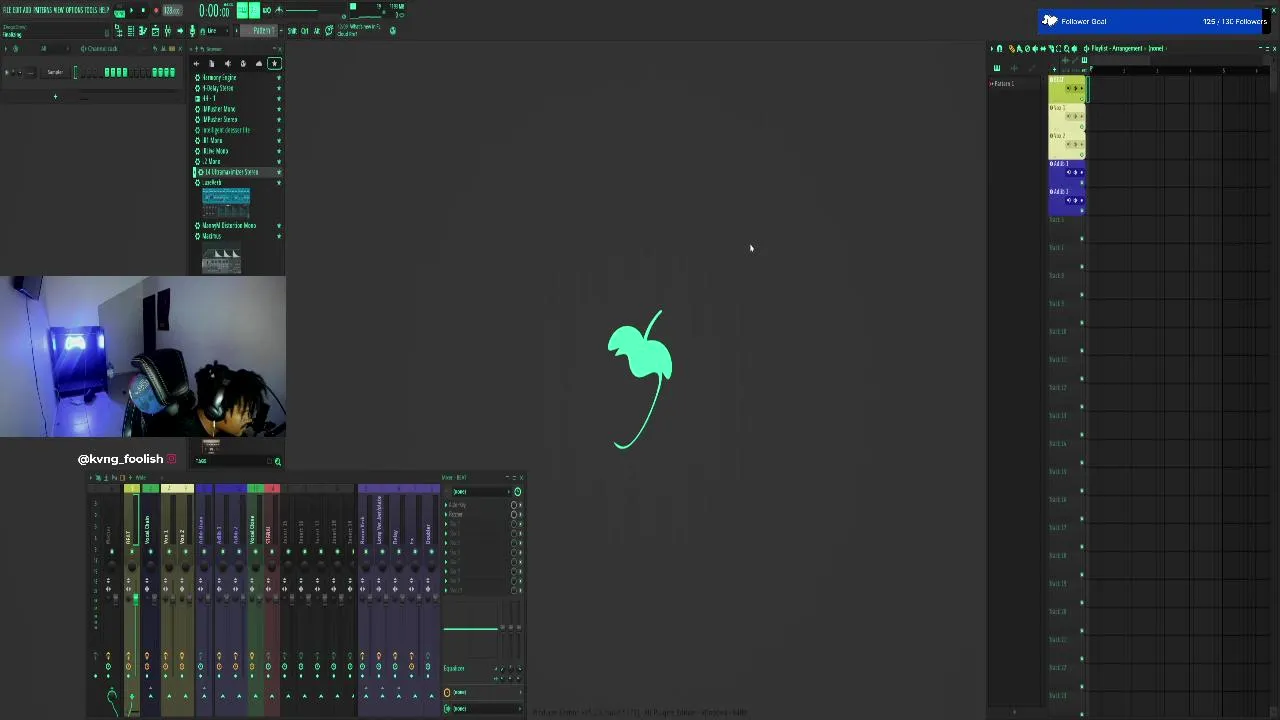Select the favorites star tab in browser
Screen dimensions: 1280x720
click(274, 63)
